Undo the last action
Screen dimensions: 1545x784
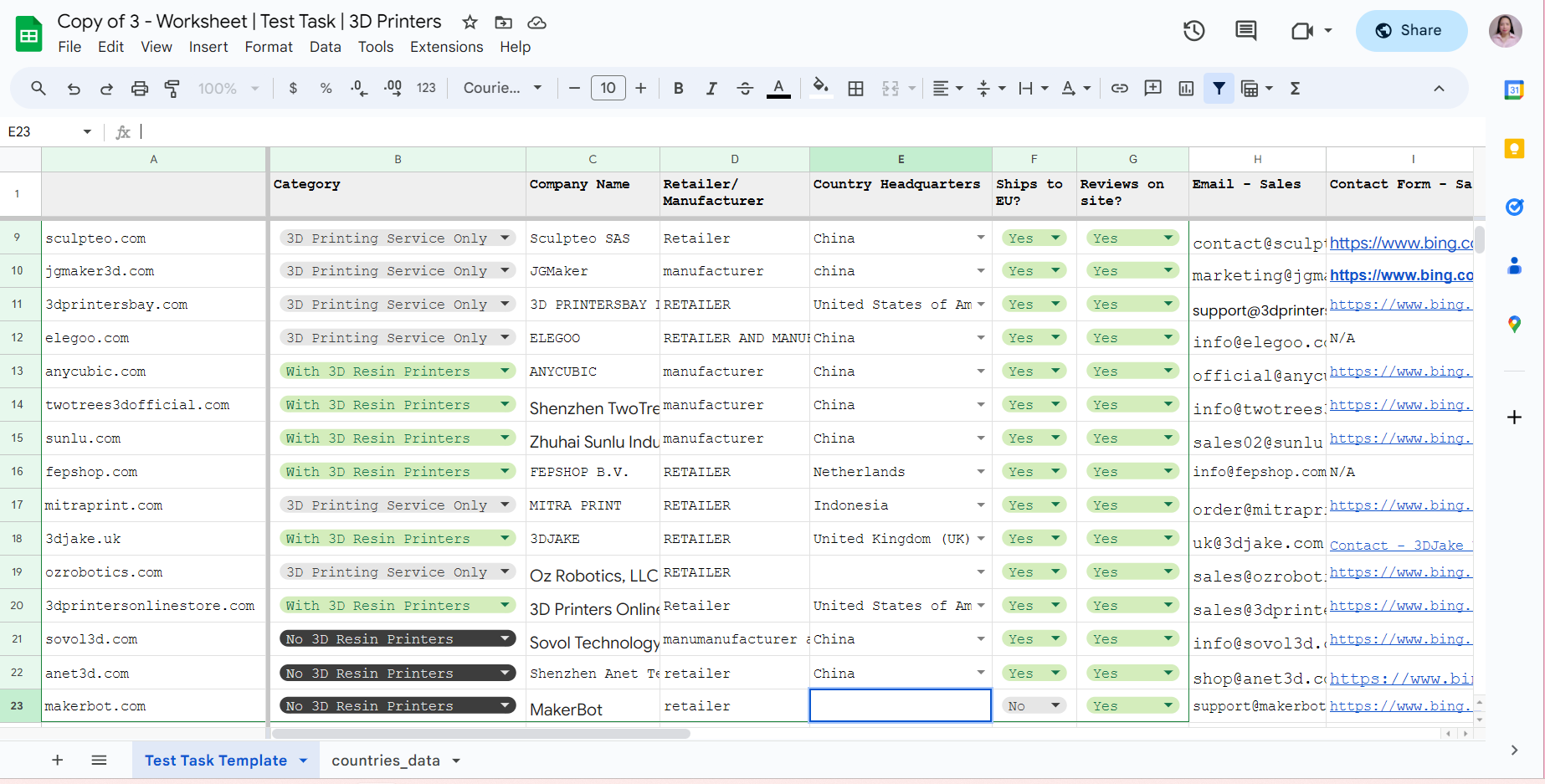74,88
